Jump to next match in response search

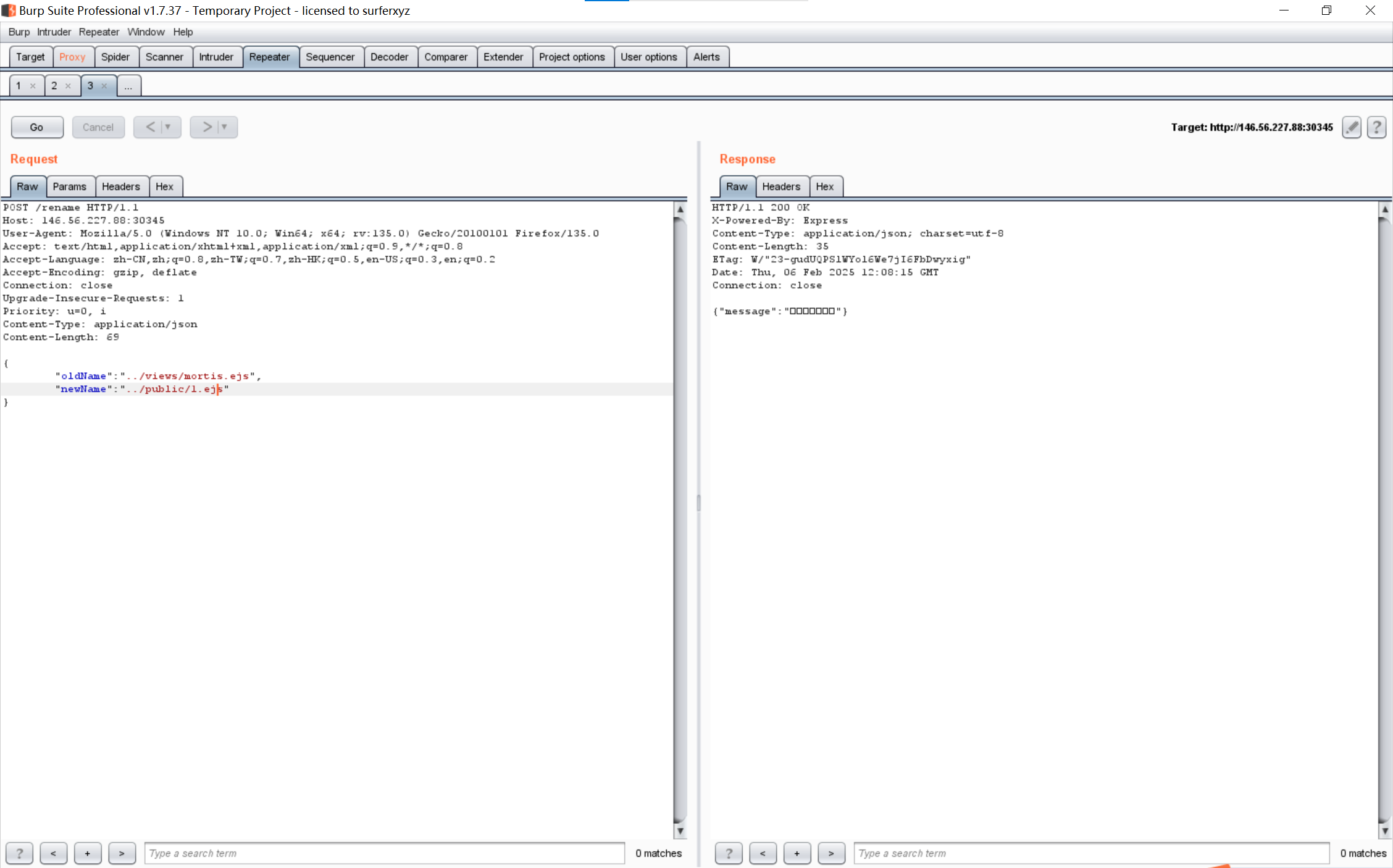tap(832, 853)
